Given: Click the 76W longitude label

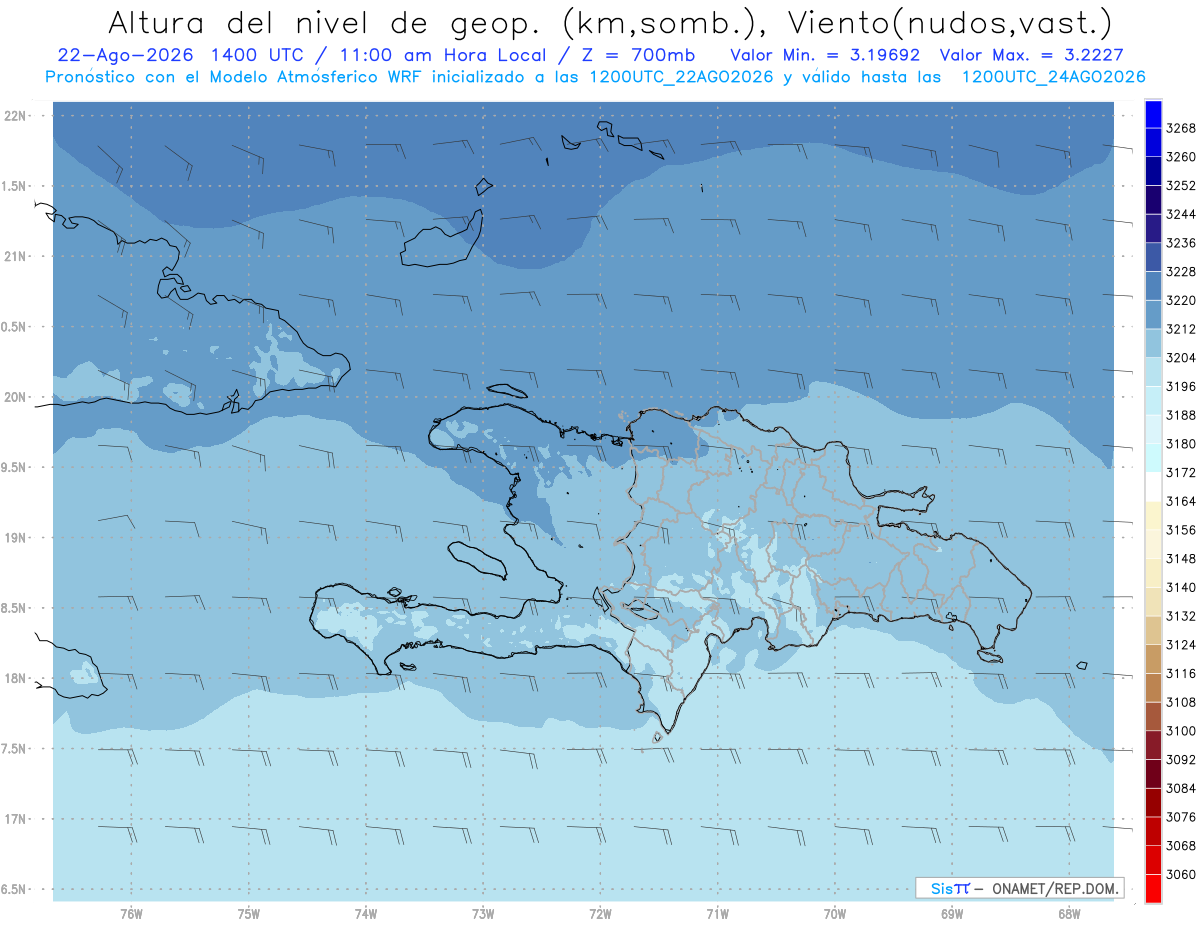Looking at the screenshot, I should (131, 914).
